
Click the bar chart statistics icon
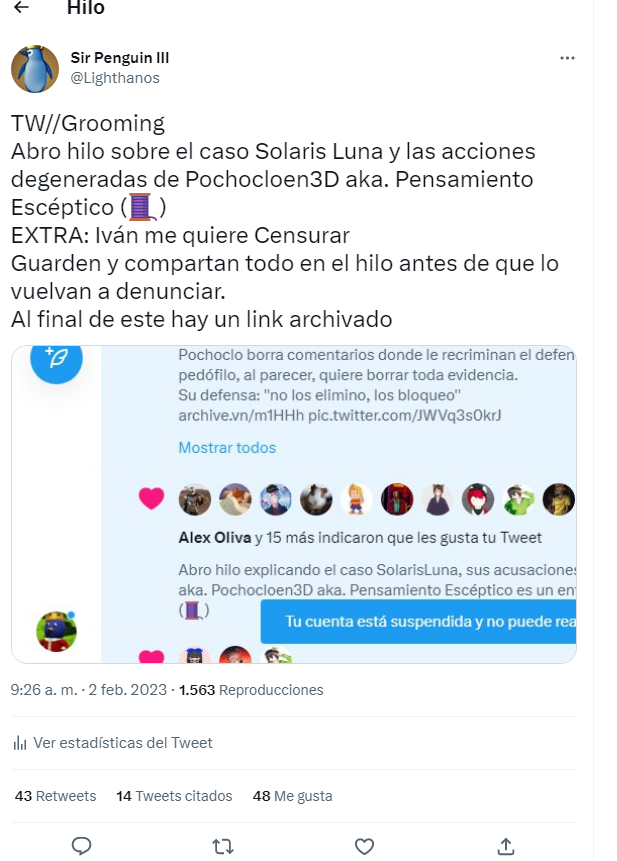pos(20,743)
